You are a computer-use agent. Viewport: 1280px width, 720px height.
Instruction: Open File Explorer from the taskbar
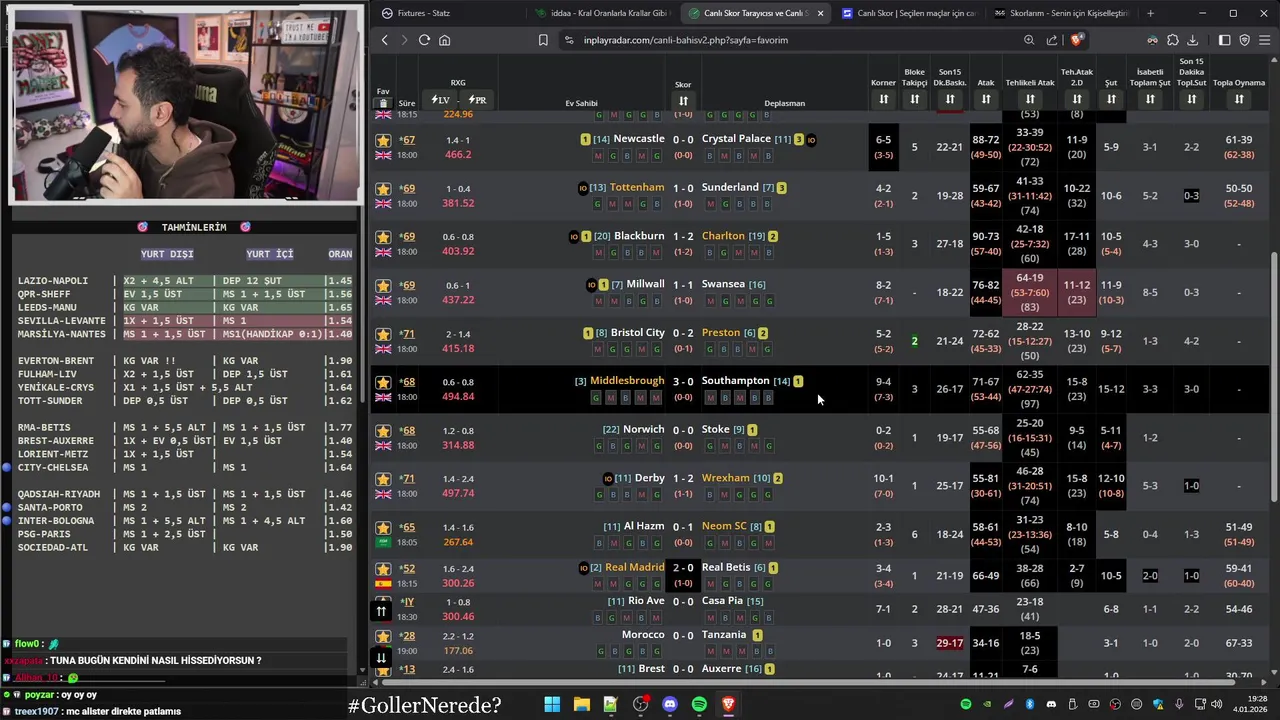click(x=581, y=704)
